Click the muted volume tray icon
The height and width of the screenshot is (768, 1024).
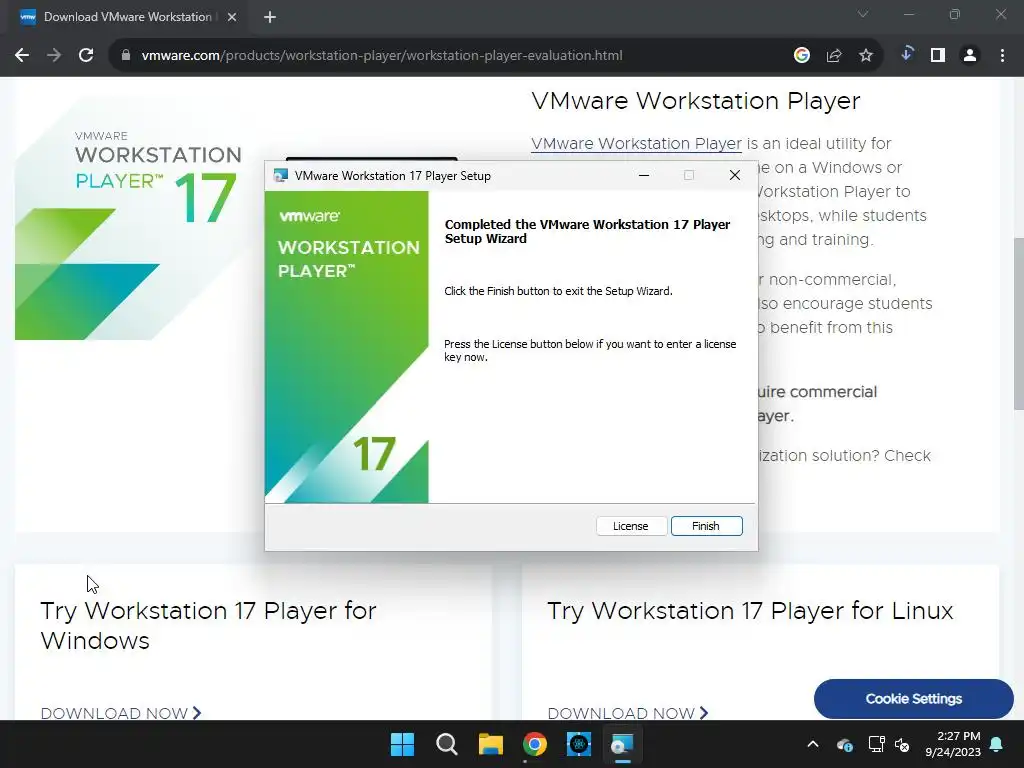click(x=902, y=744)
